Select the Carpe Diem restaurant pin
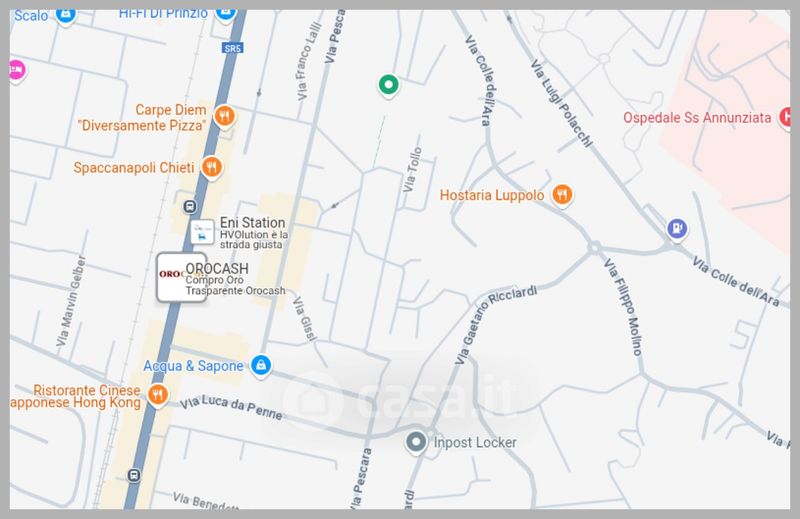Image resolution: width=800 pixels, height=519 pixels. (x=224, y=117)
